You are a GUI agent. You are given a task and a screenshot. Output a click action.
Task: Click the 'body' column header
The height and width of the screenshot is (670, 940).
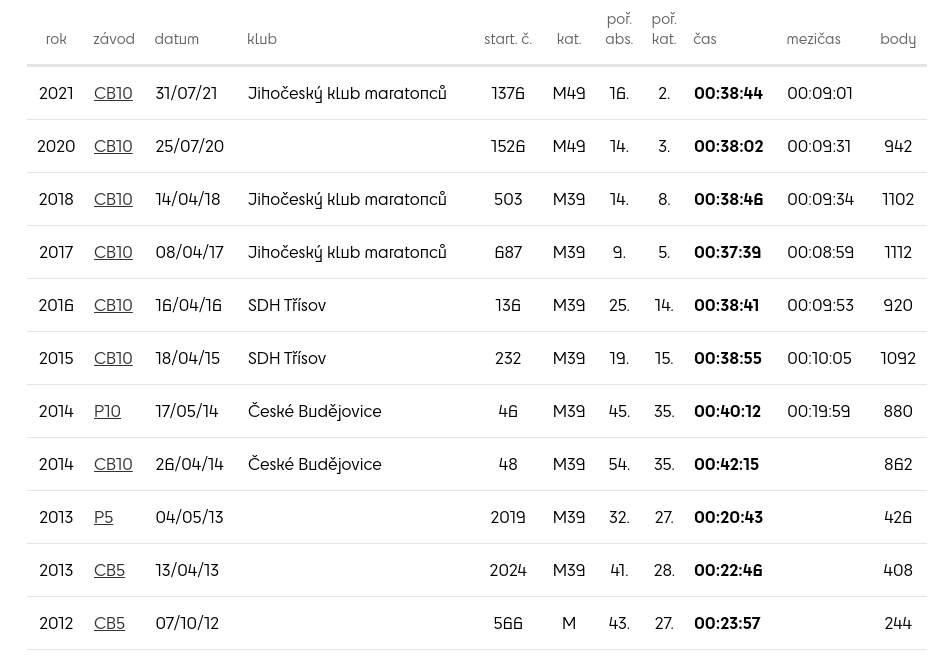898,40
